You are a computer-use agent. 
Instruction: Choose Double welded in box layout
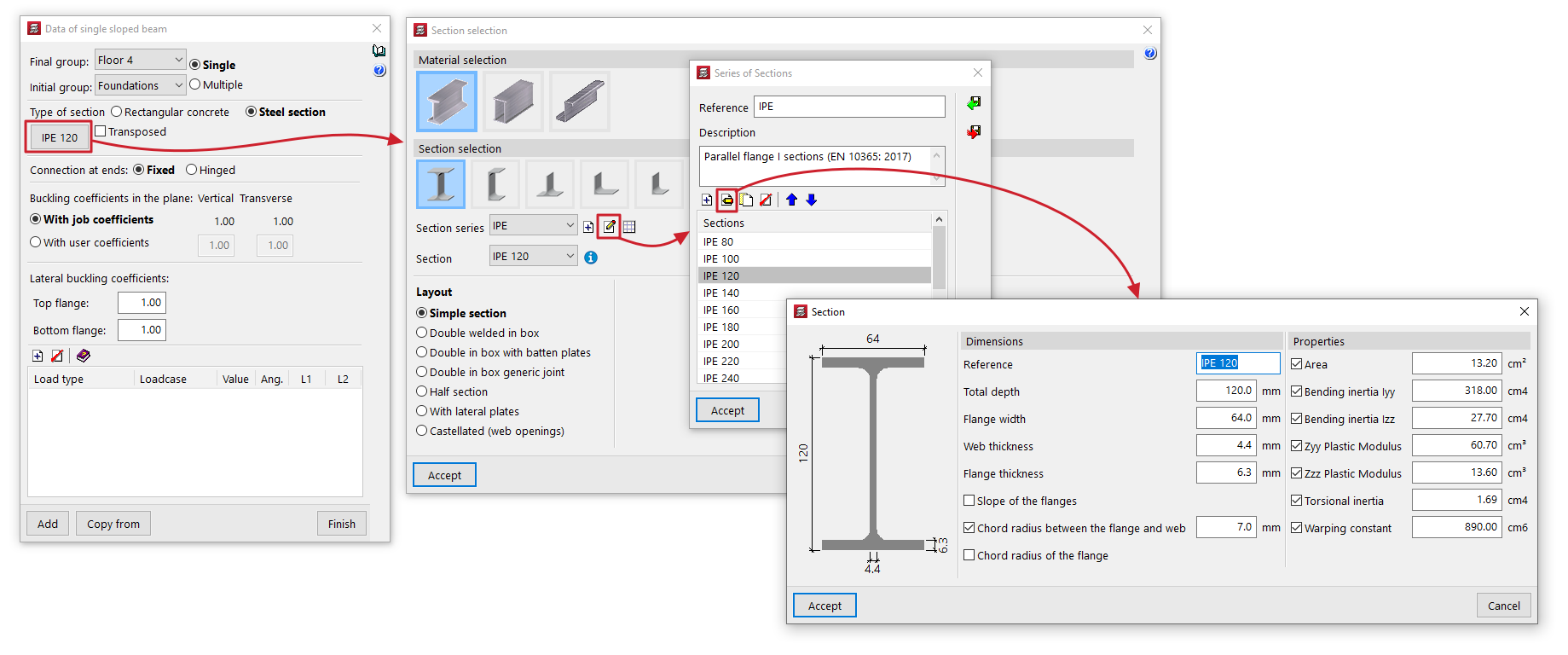click(421, 333)
